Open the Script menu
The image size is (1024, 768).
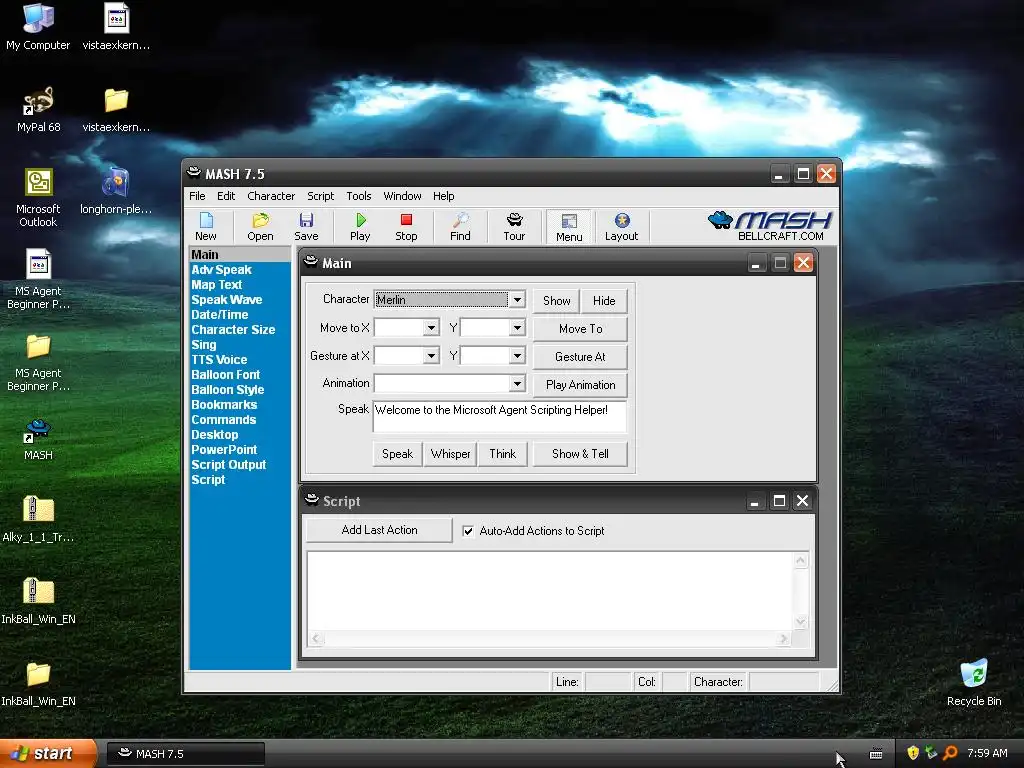pos(321,196)
